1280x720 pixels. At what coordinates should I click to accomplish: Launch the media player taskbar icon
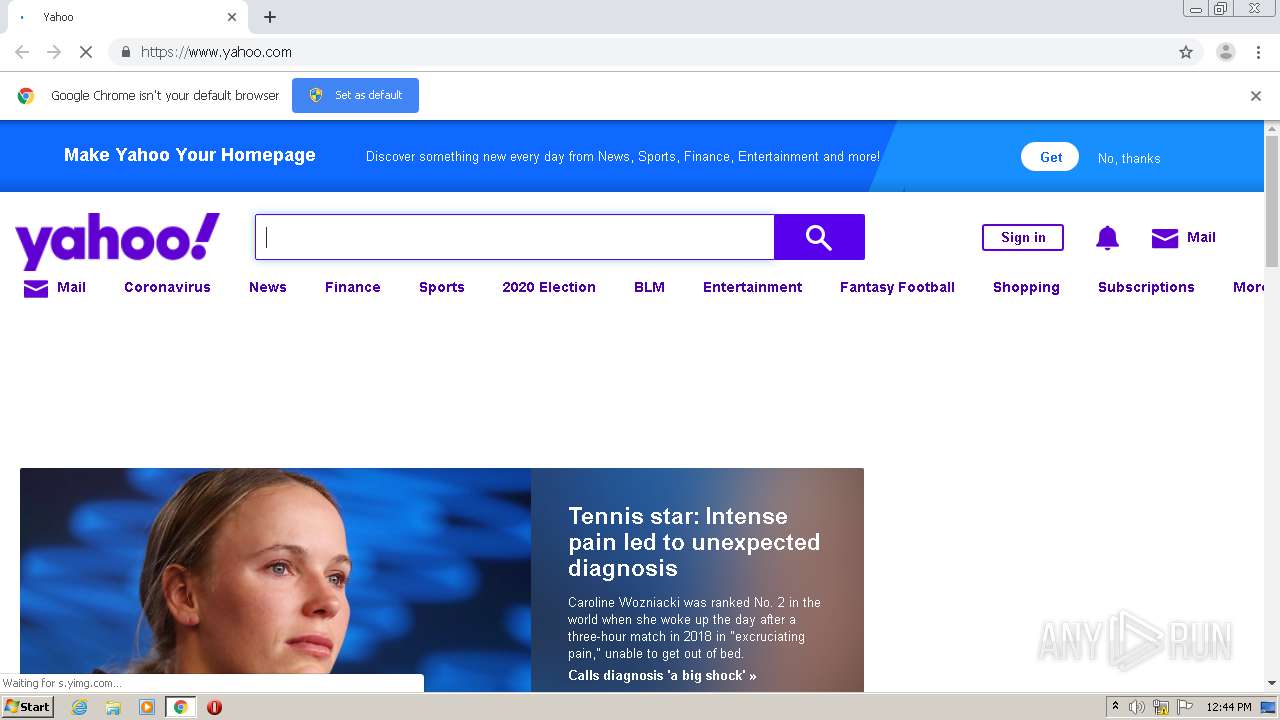[x=147, y=707]
